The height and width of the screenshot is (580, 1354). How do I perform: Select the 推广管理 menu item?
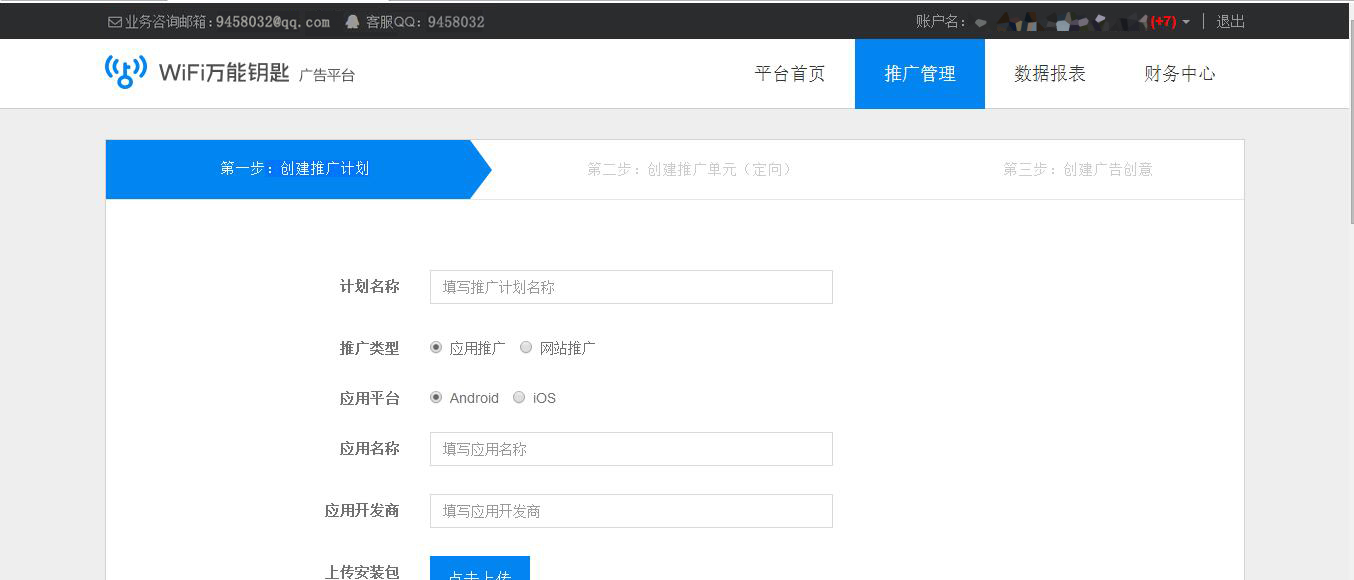919,73
